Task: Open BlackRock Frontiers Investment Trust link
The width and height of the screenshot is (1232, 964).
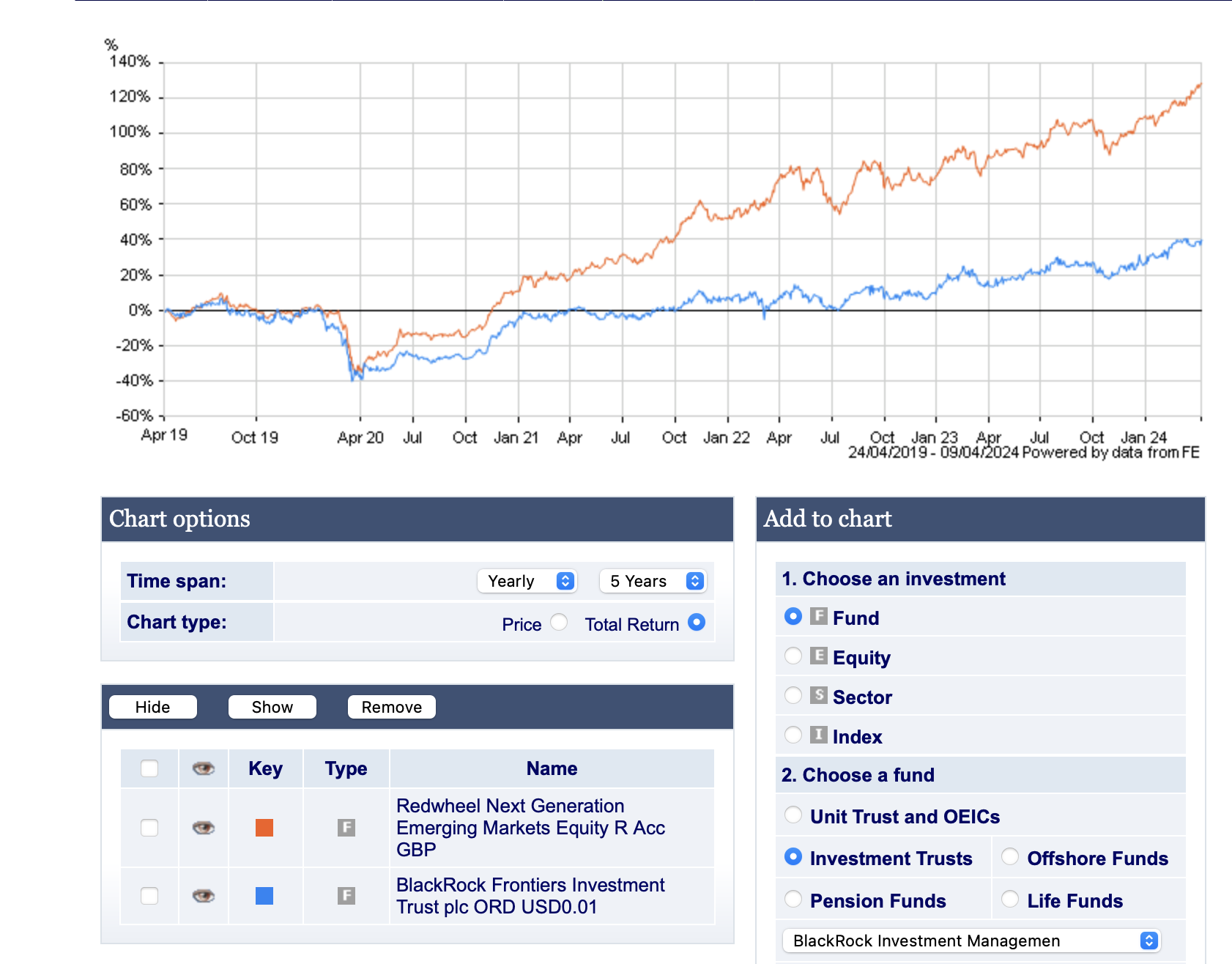Action: [x=531, y=896]
